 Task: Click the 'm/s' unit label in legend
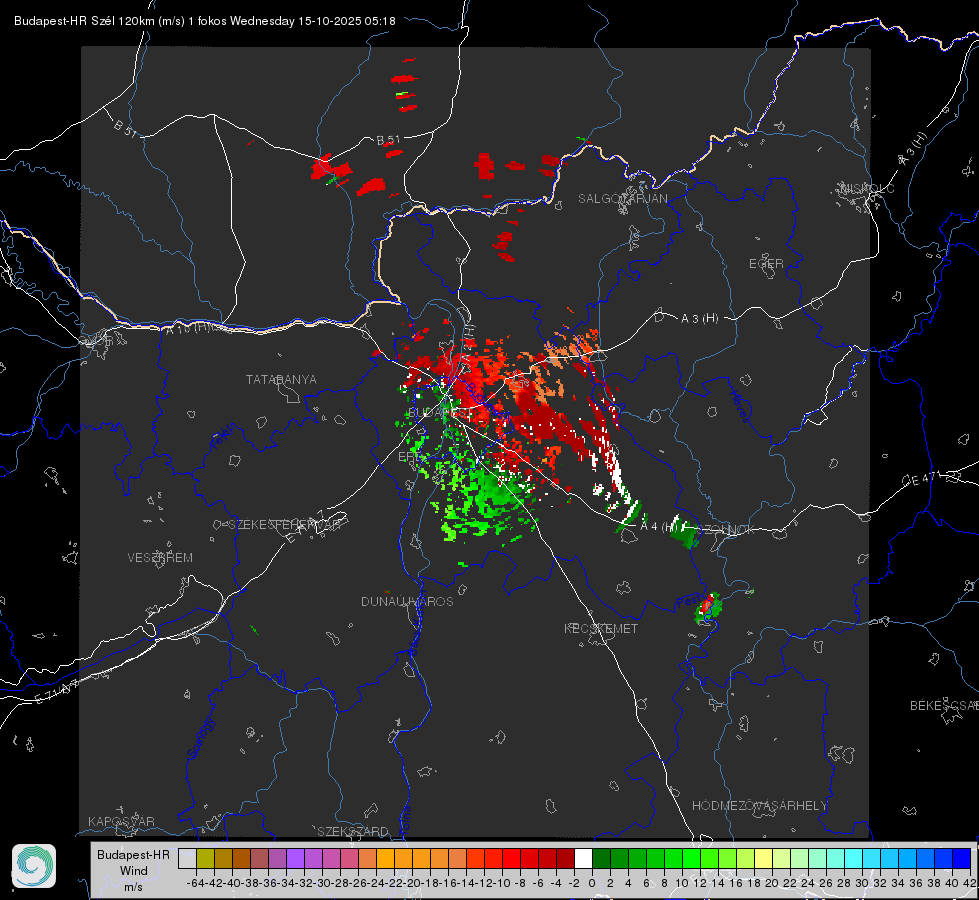click(x=133, y=887)
